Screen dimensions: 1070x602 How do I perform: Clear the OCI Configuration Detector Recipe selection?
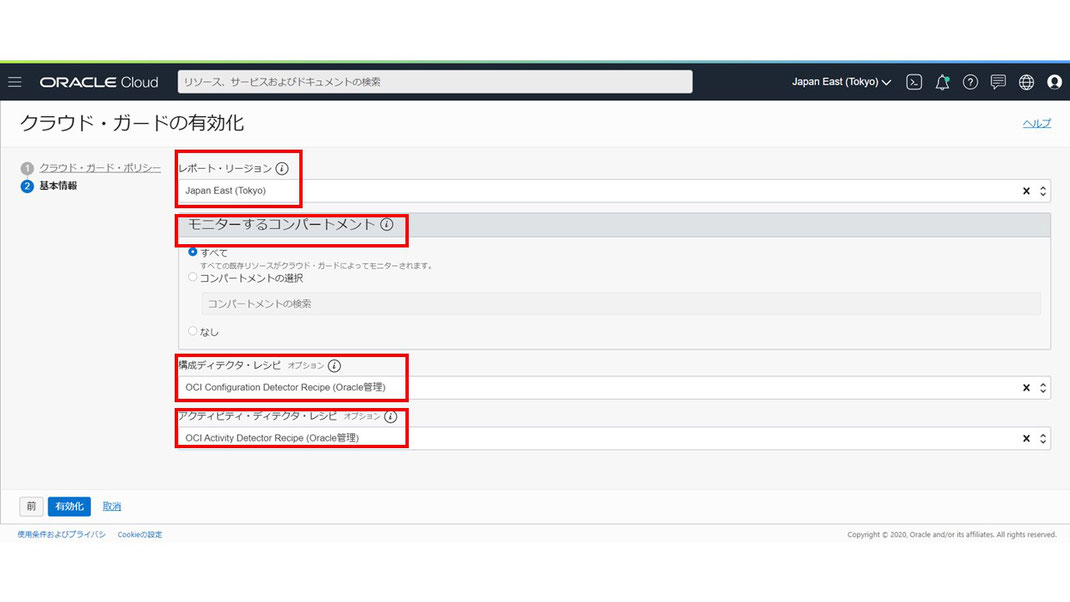tap(1026, 388)
